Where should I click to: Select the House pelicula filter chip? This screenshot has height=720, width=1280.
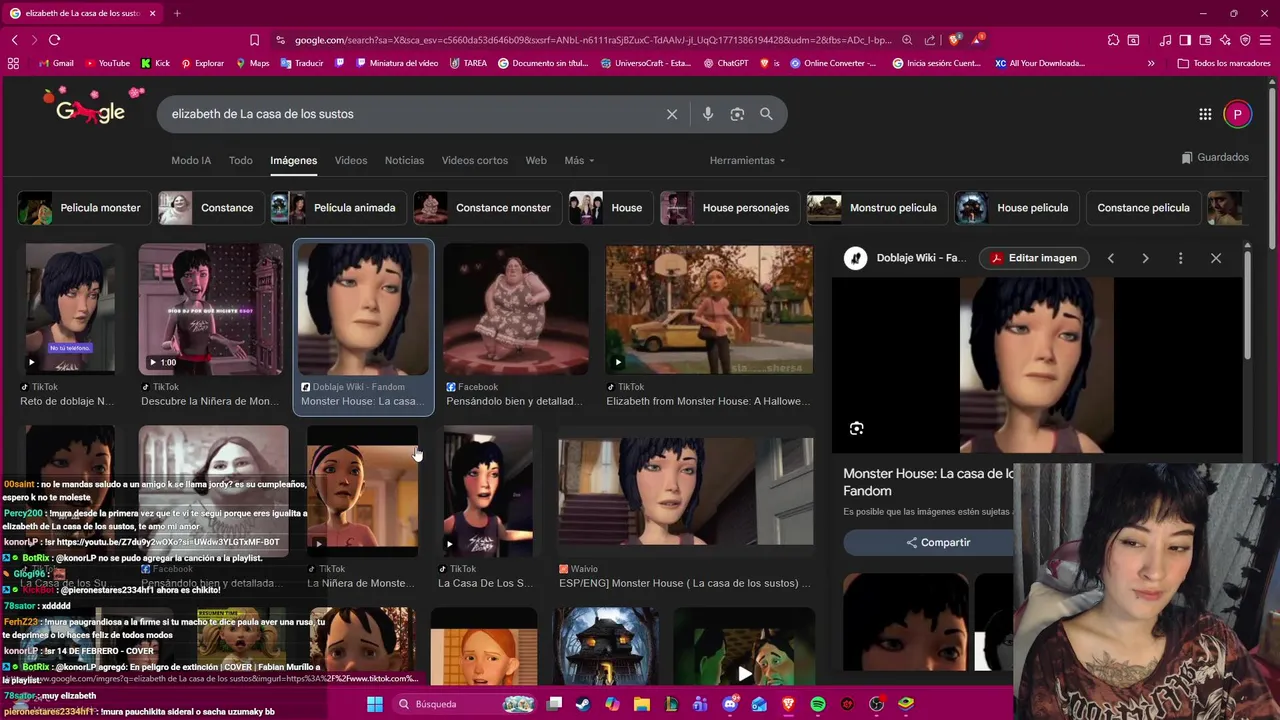pos(1016,208)
